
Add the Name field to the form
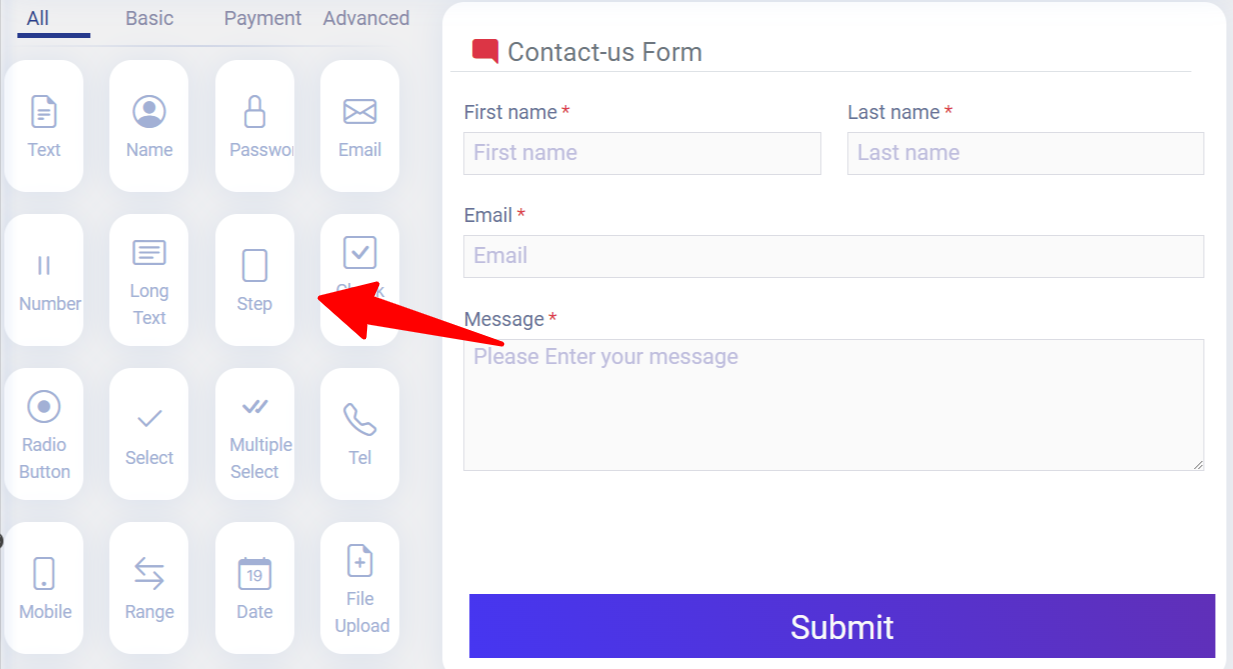point(148,125)
